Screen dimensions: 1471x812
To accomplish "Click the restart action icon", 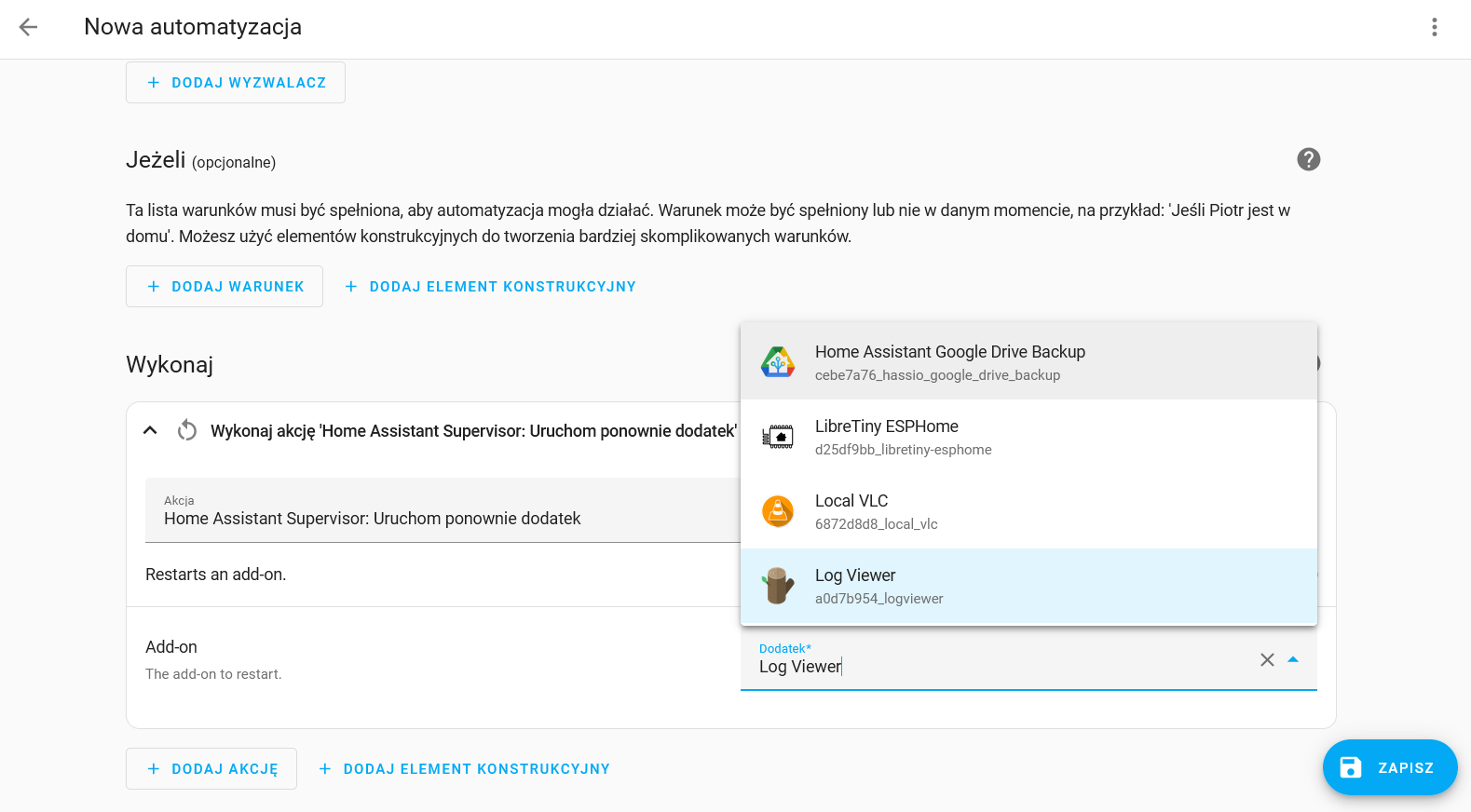I will (187, 430).
